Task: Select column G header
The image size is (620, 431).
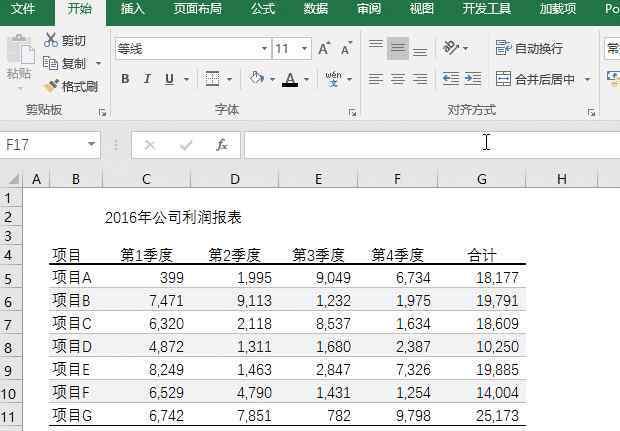Action: point(482,179)
